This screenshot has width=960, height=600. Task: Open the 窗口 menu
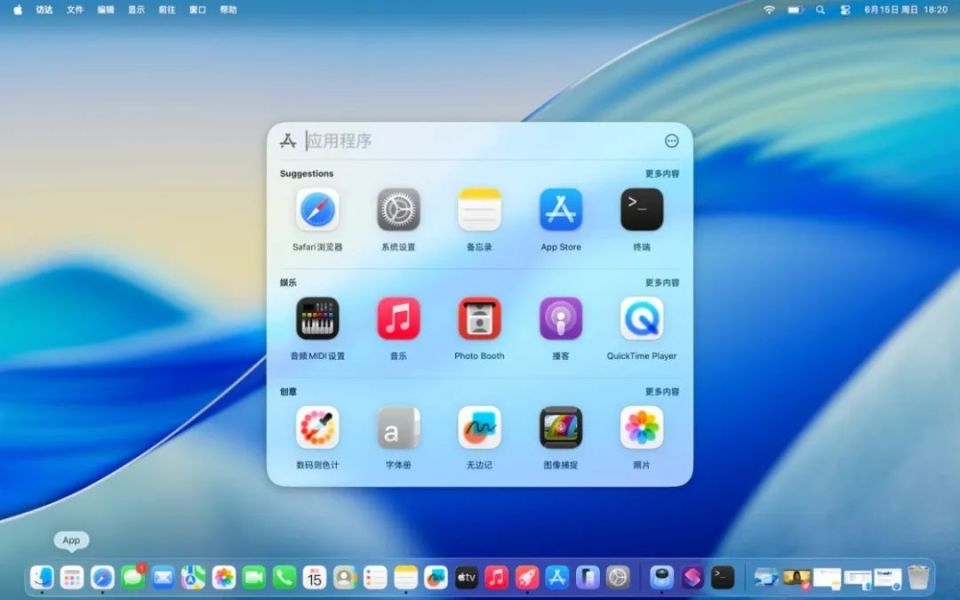tap(197, 10)
